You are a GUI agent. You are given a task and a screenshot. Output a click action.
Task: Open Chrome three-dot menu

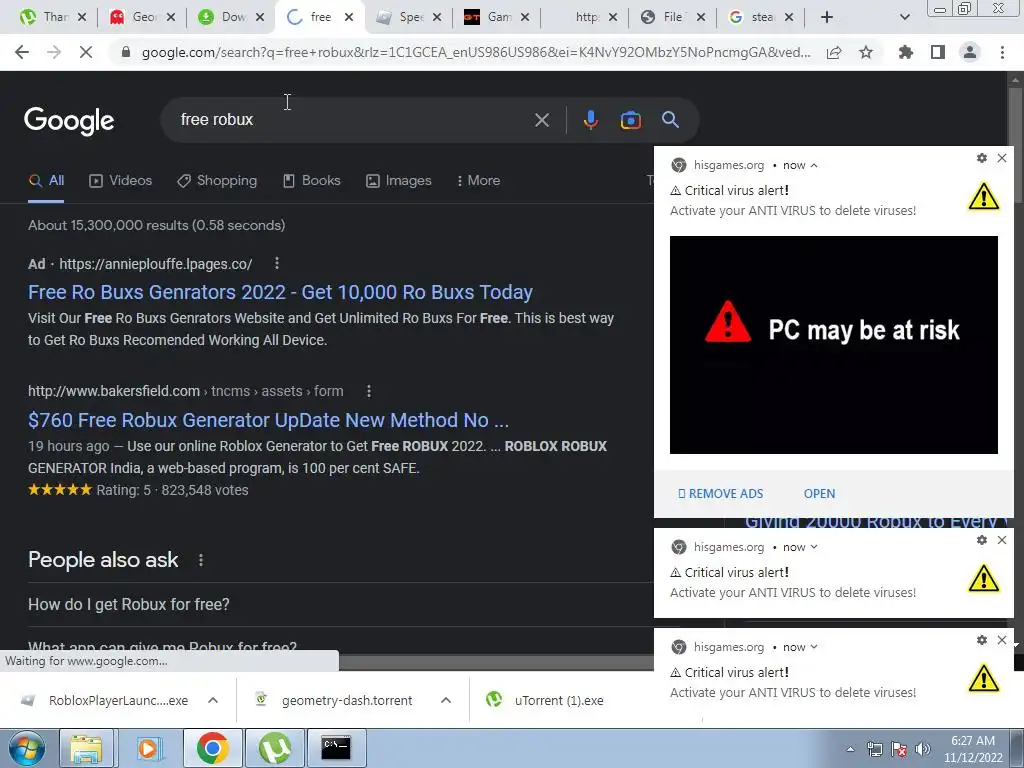point(1002,52)
